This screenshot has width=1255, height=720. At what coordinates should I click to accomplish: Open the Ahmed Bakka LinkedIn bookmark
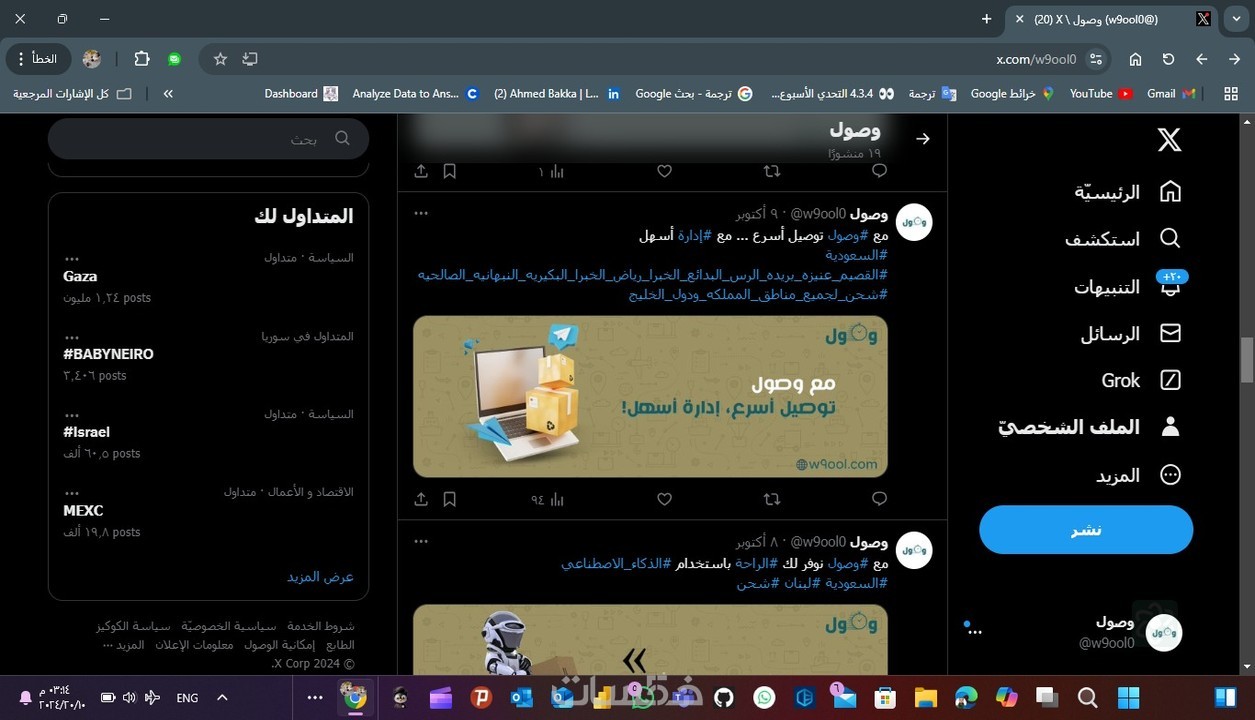[x=557, y=93]
